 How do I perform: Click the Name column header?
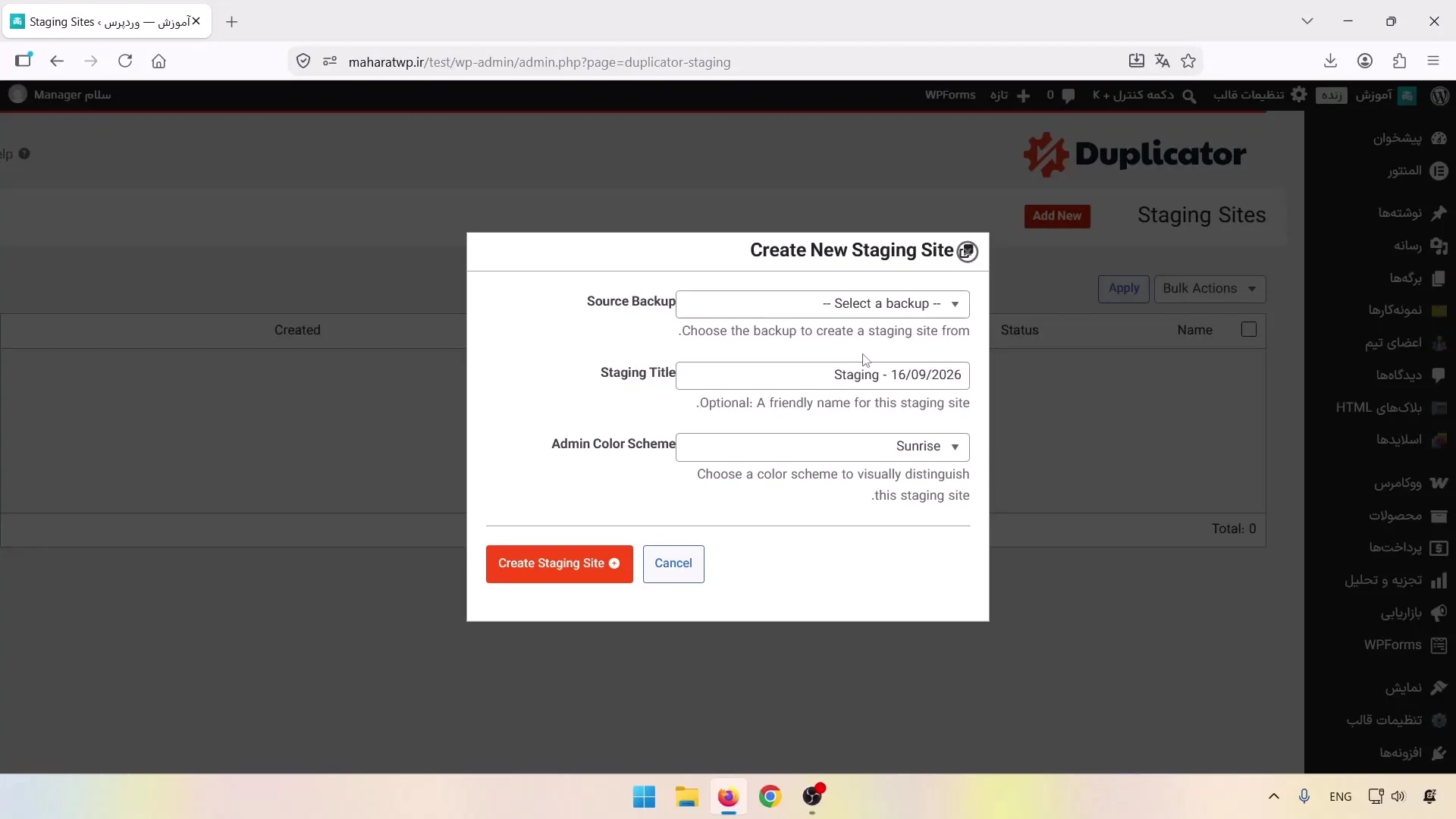pos(1195,331)
